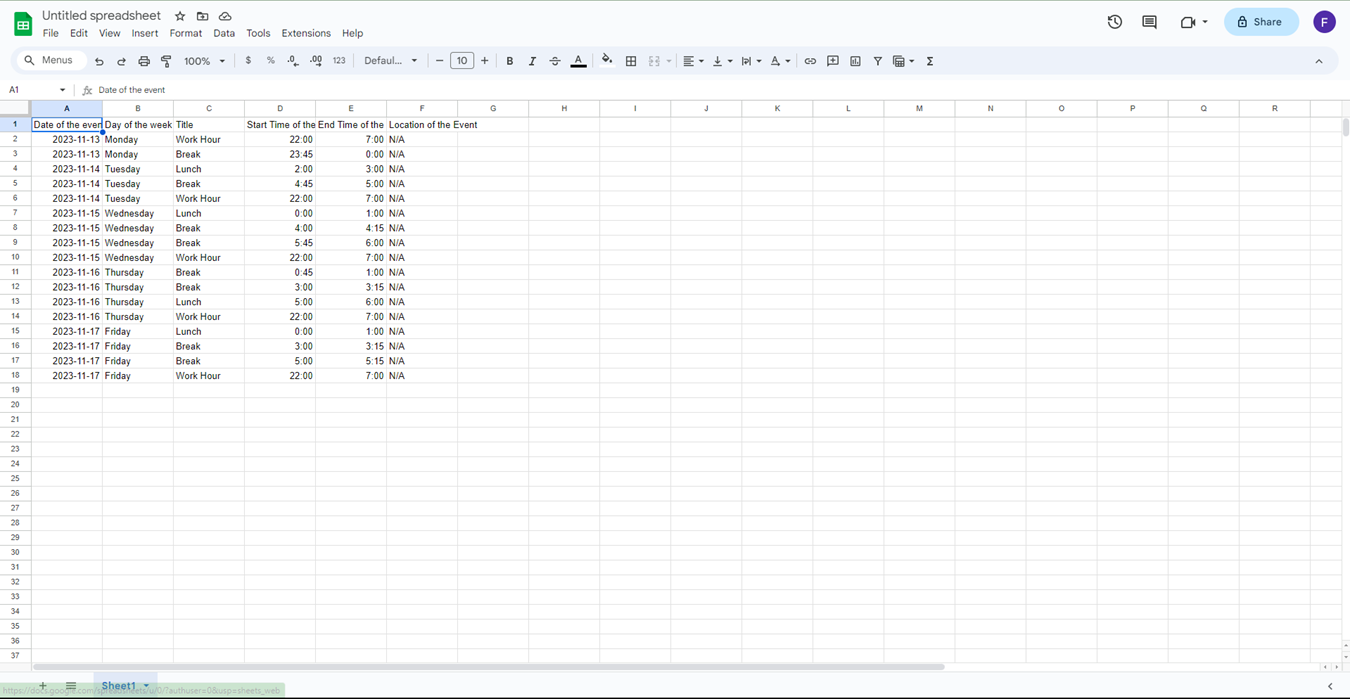Open the fill color paint bucket
This screenshot has height=699, width=1350.
tap(607, 61)
